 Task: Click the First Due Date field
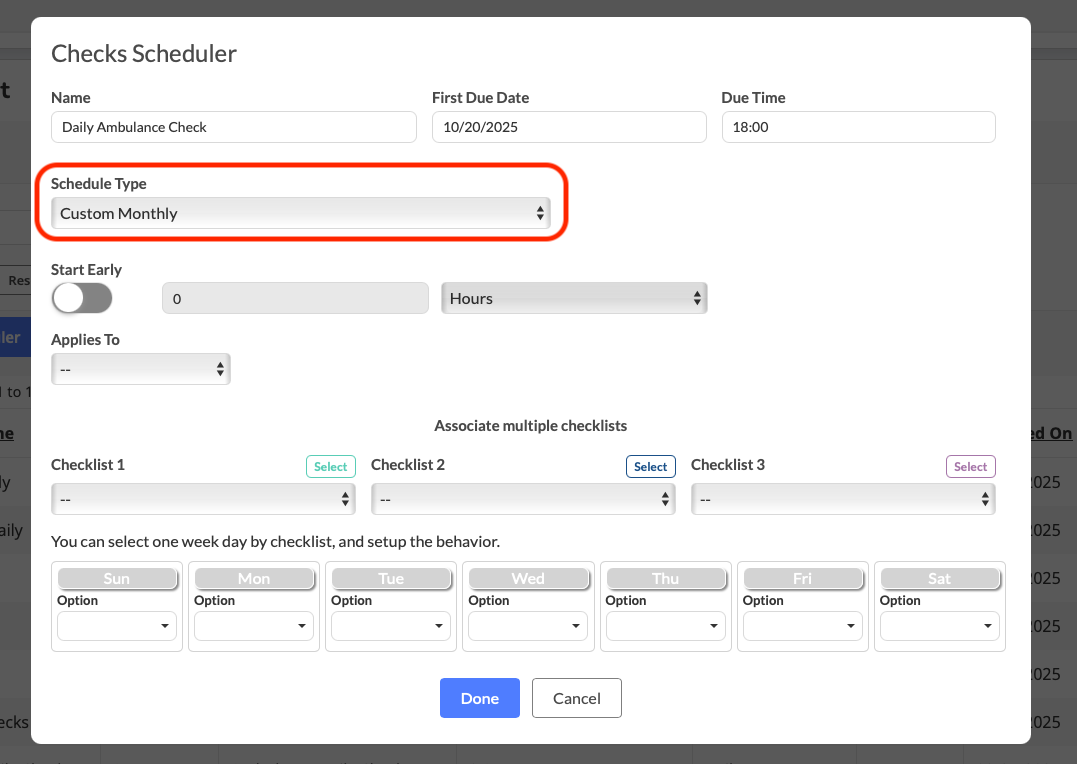click(569, 127)
